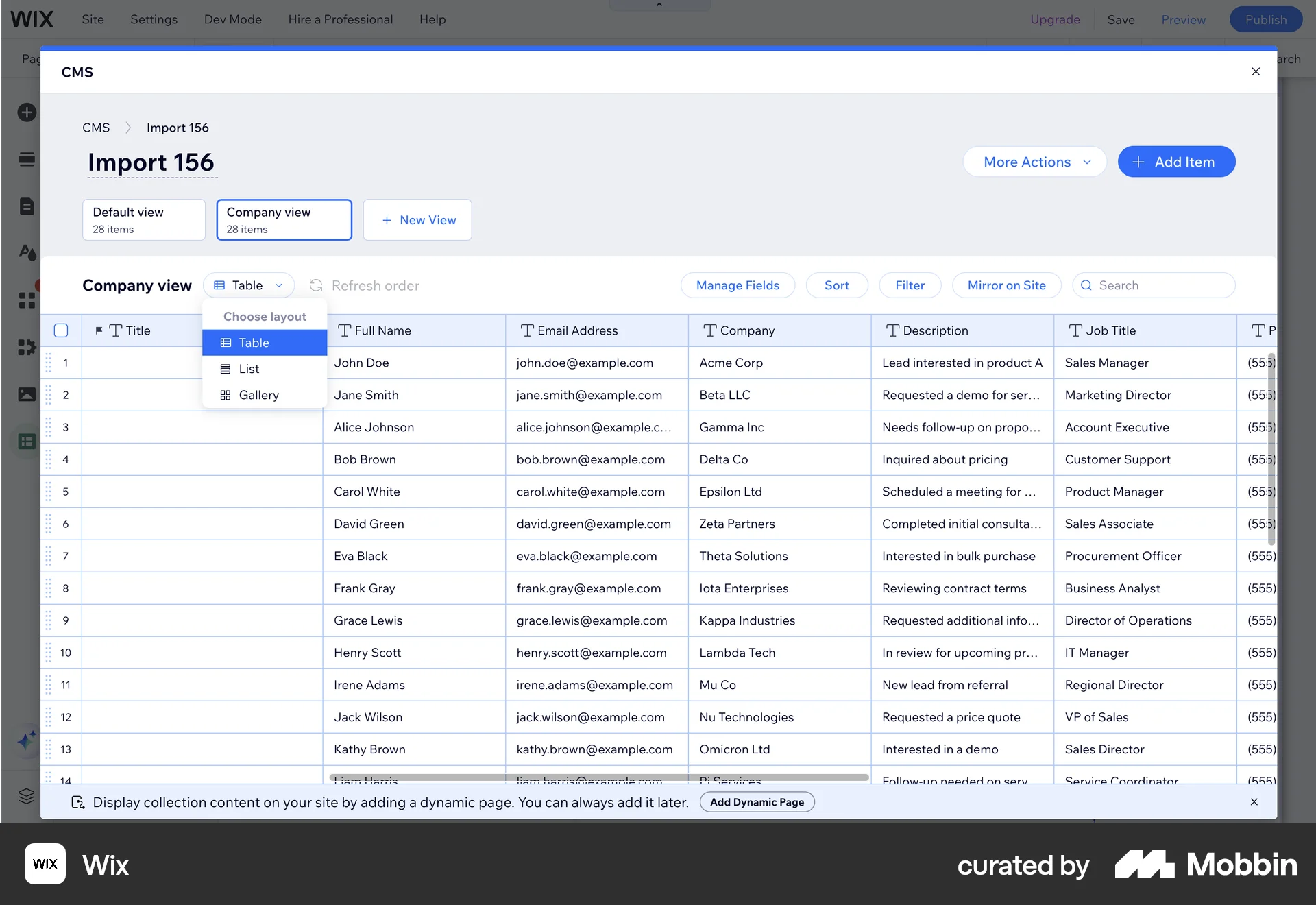The width and height of the screenshot is (1316, 905).
Task: Open the App Market from the sidebar
Action: click(x=26, y=348)
